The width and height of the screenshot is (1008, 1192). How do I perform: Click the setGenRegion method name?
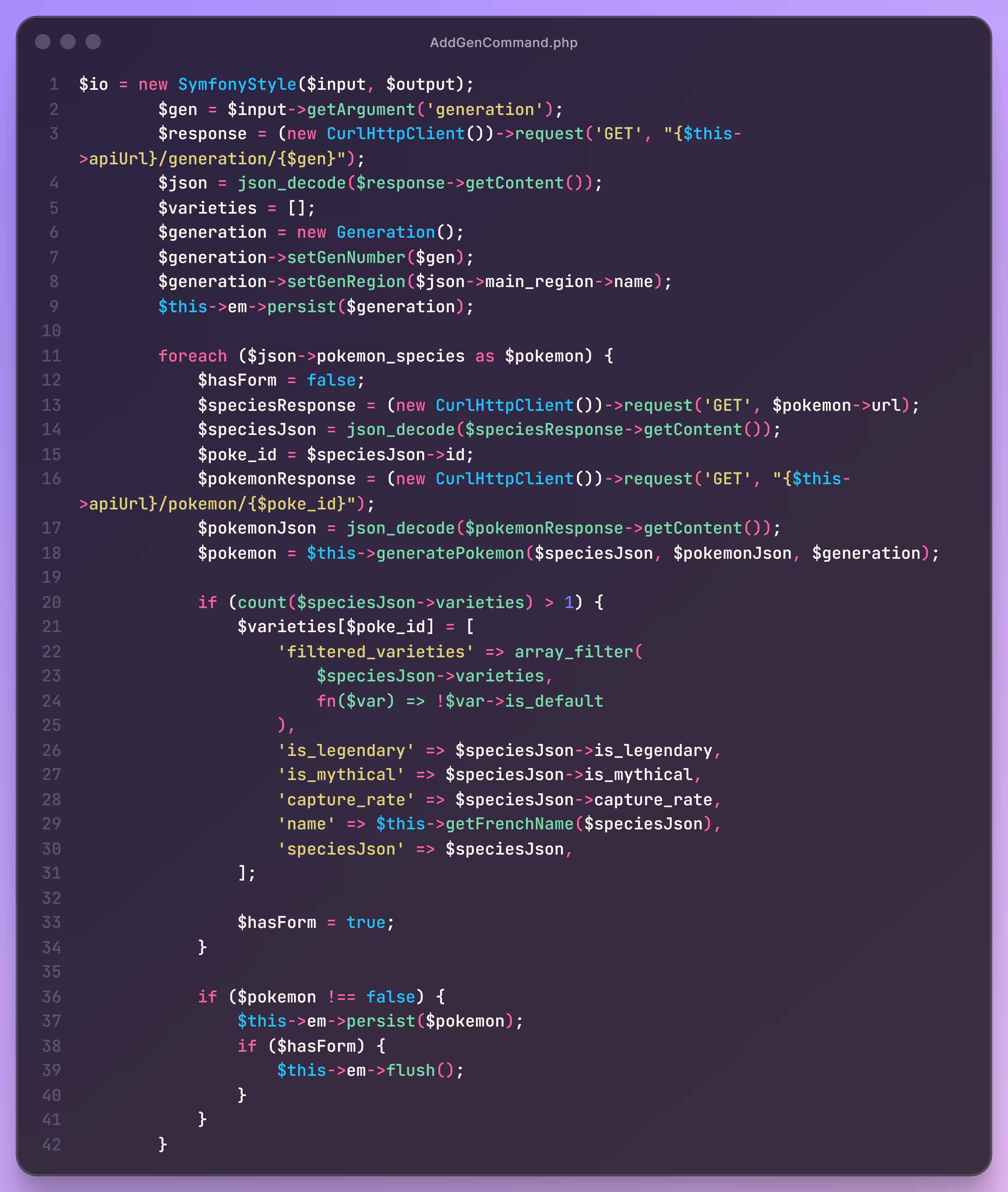[346, 282]
